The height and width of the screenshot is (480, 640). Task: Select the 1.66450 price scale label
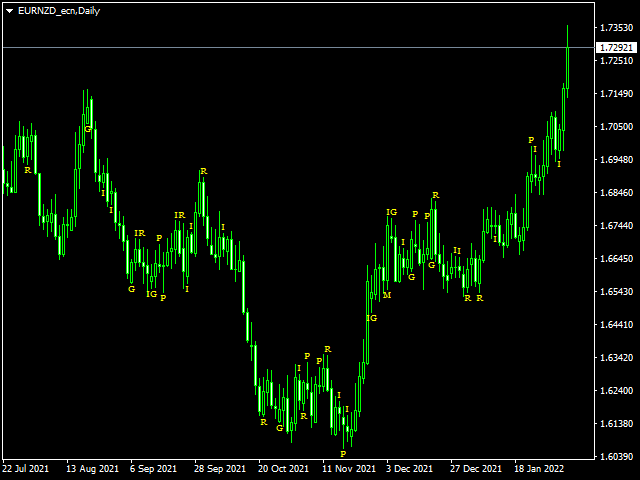pyautogui.click(x=616, y=258)
